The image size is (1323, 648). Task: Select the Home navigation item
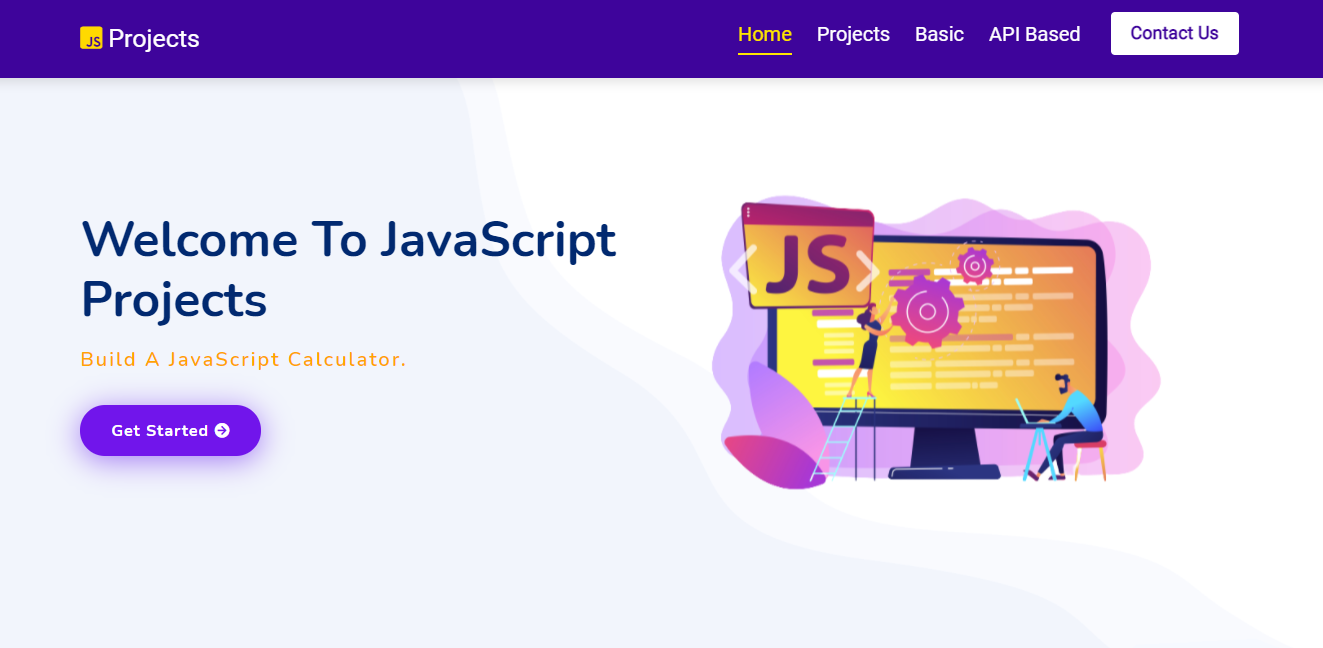point(764,34)
